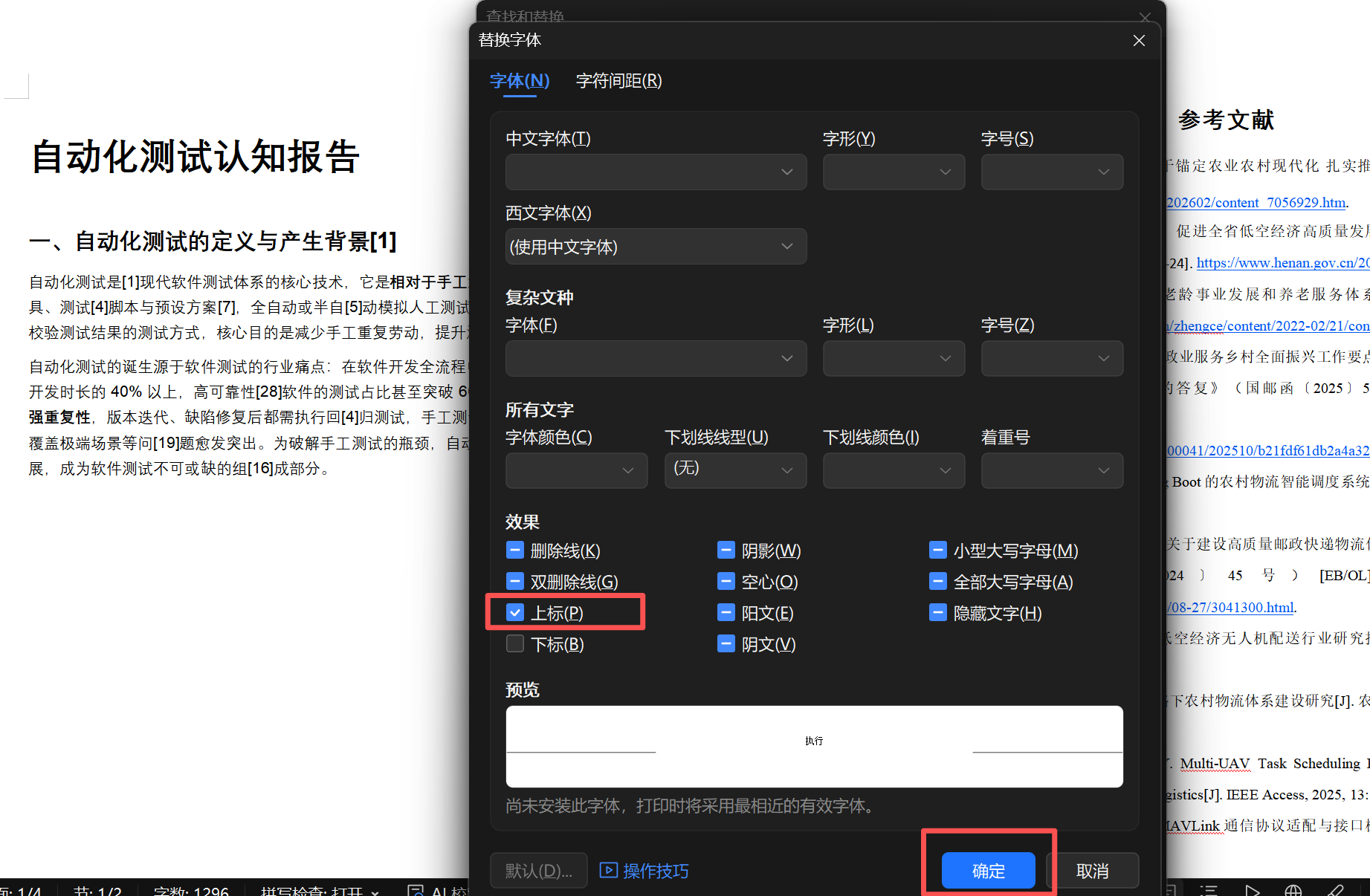This screenshot has width=1370, height=896.
Task: Open the 中文字体 dropdown
Action: (656, 172)
